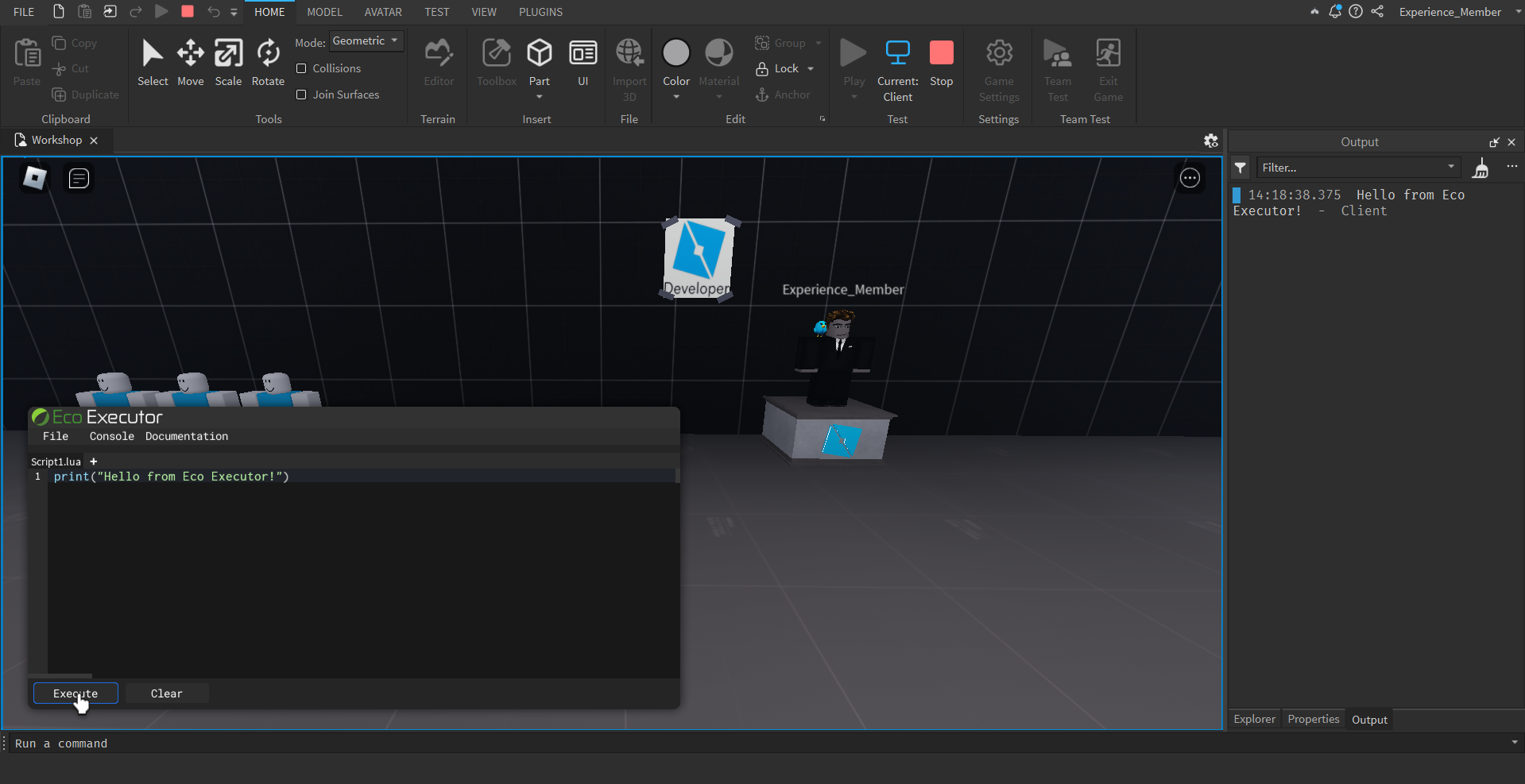Open the three-dot menu in viewport corner
This screenshot has height=784, width=1525.
coord(1190,178)
